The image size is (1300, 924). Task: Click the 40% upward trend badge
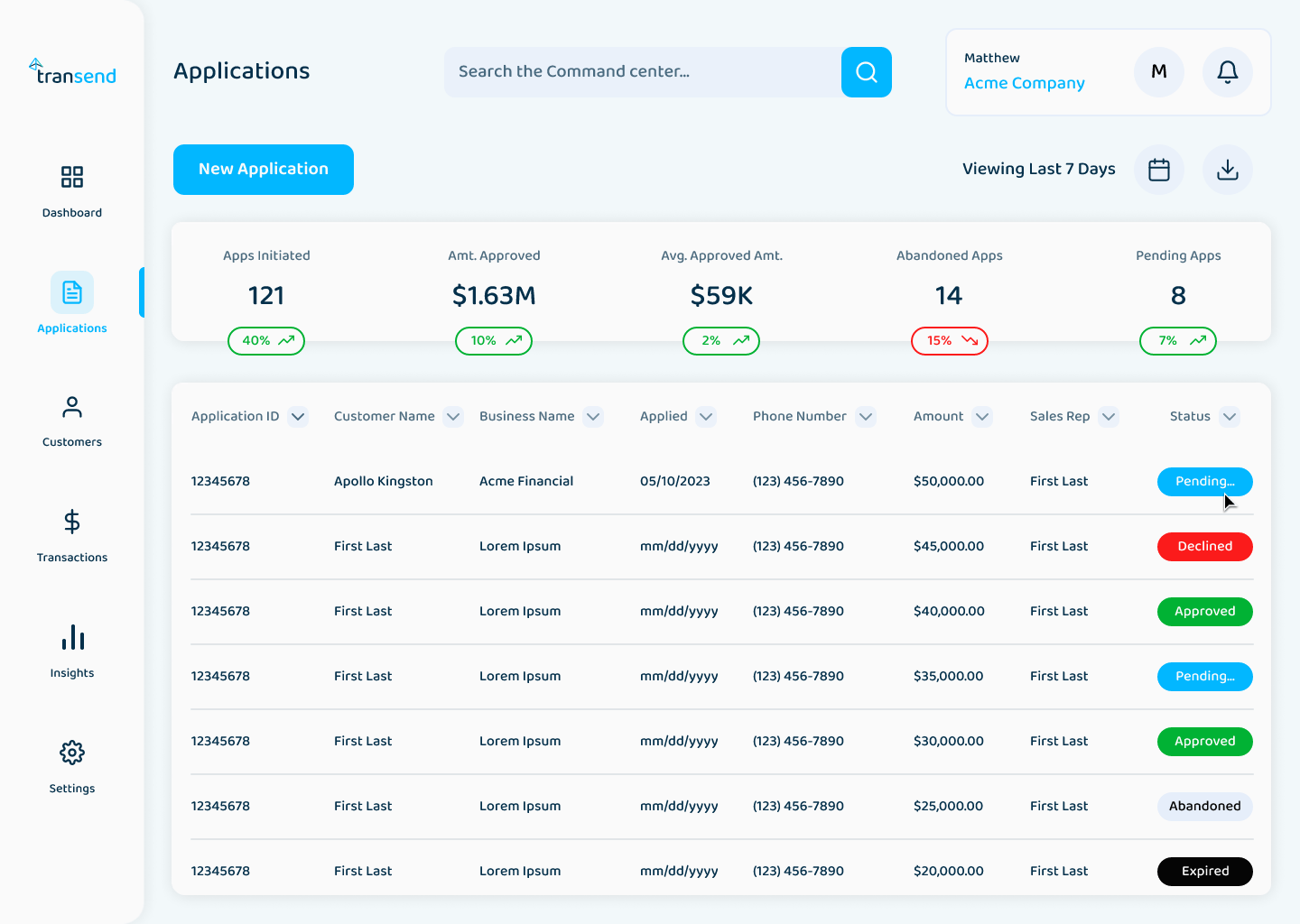coord(266,341)
